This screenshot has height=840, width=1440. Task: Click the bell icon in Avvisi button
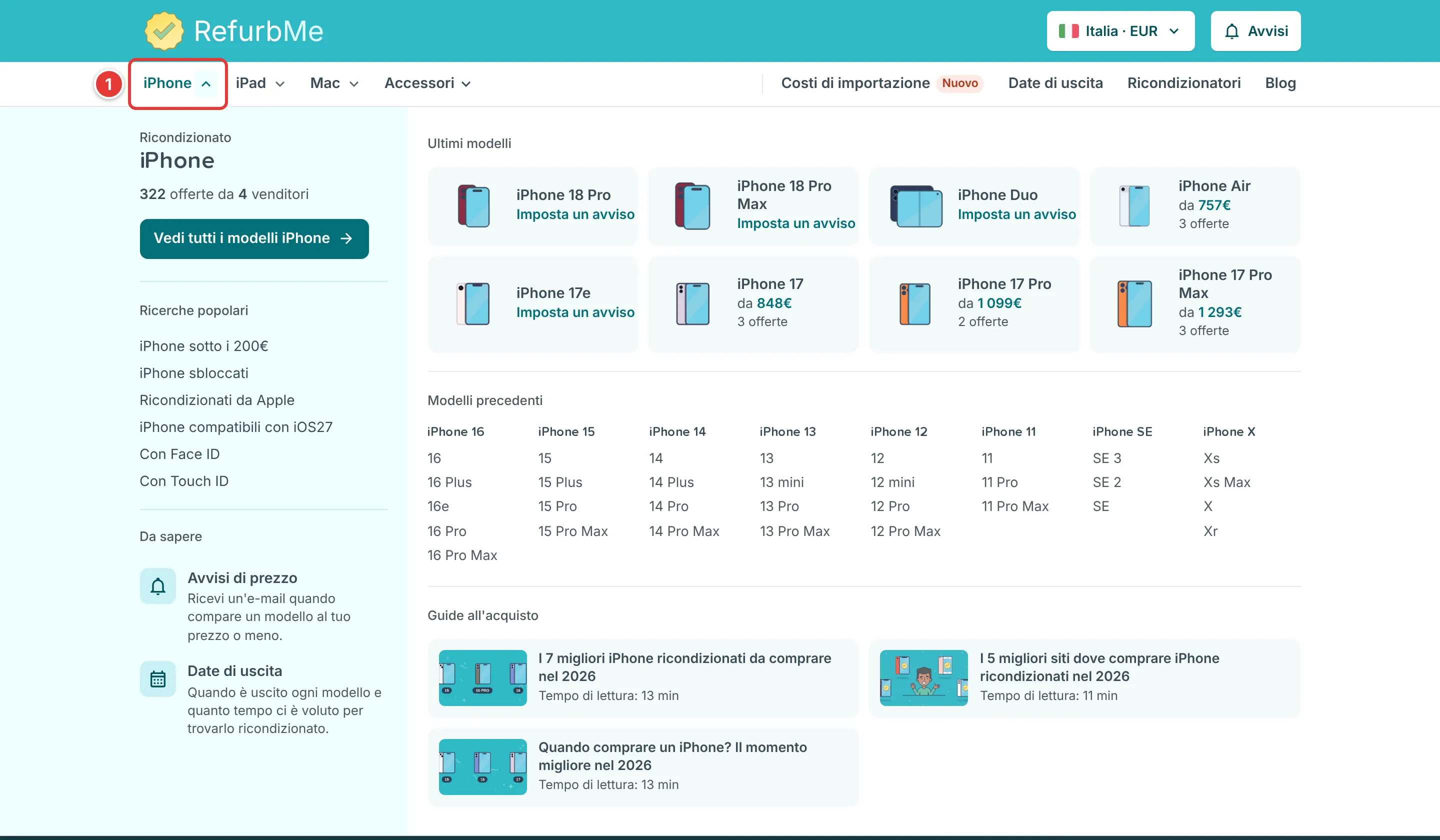(x=1232, y=31)
